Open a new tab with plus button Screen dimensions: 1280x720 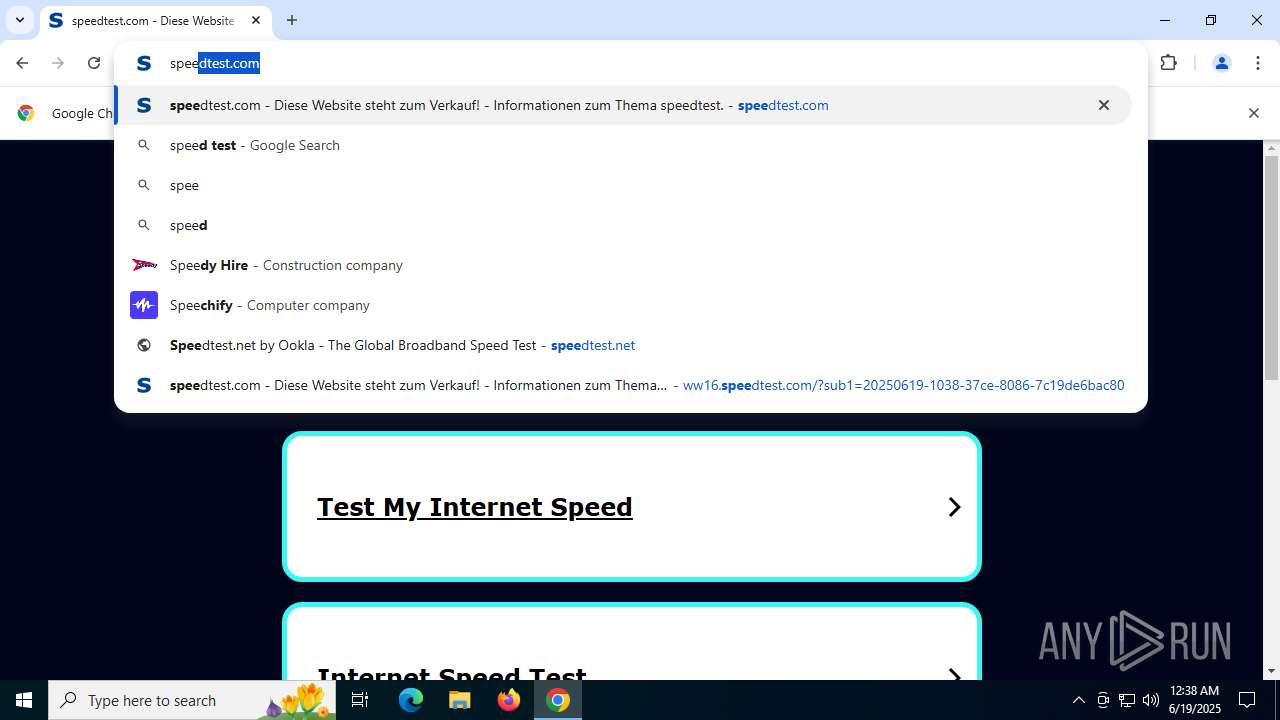pyautogui.click(x=292, y=20)
